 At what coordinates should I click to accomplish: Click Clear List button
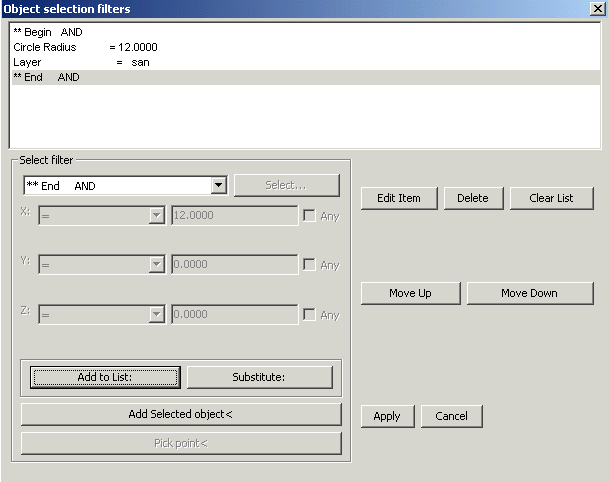pyautogui.click(x=551, y=198)
